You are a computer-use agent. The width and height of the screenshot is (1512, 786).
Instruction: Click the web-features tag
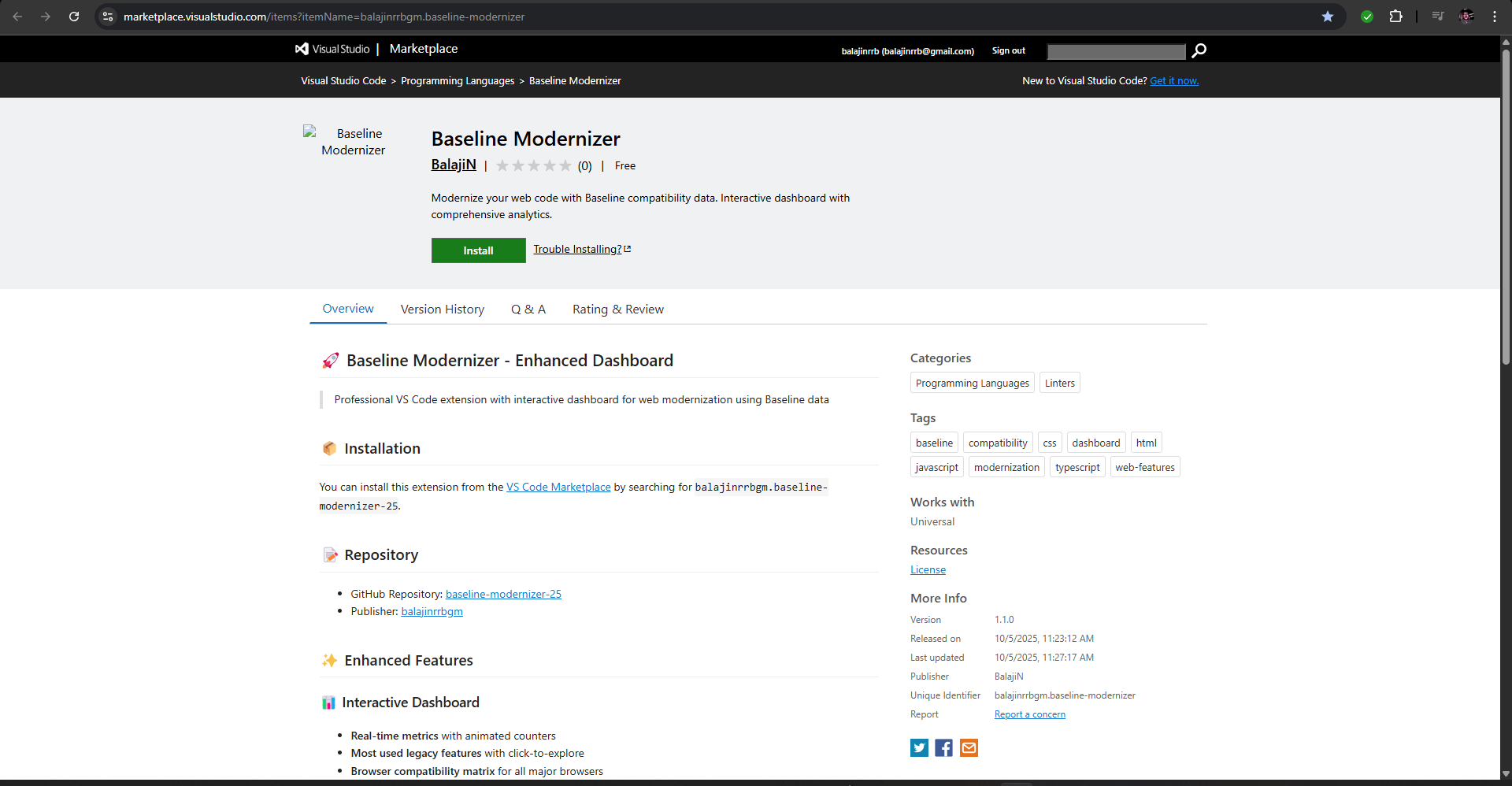tap(1145, 467)
